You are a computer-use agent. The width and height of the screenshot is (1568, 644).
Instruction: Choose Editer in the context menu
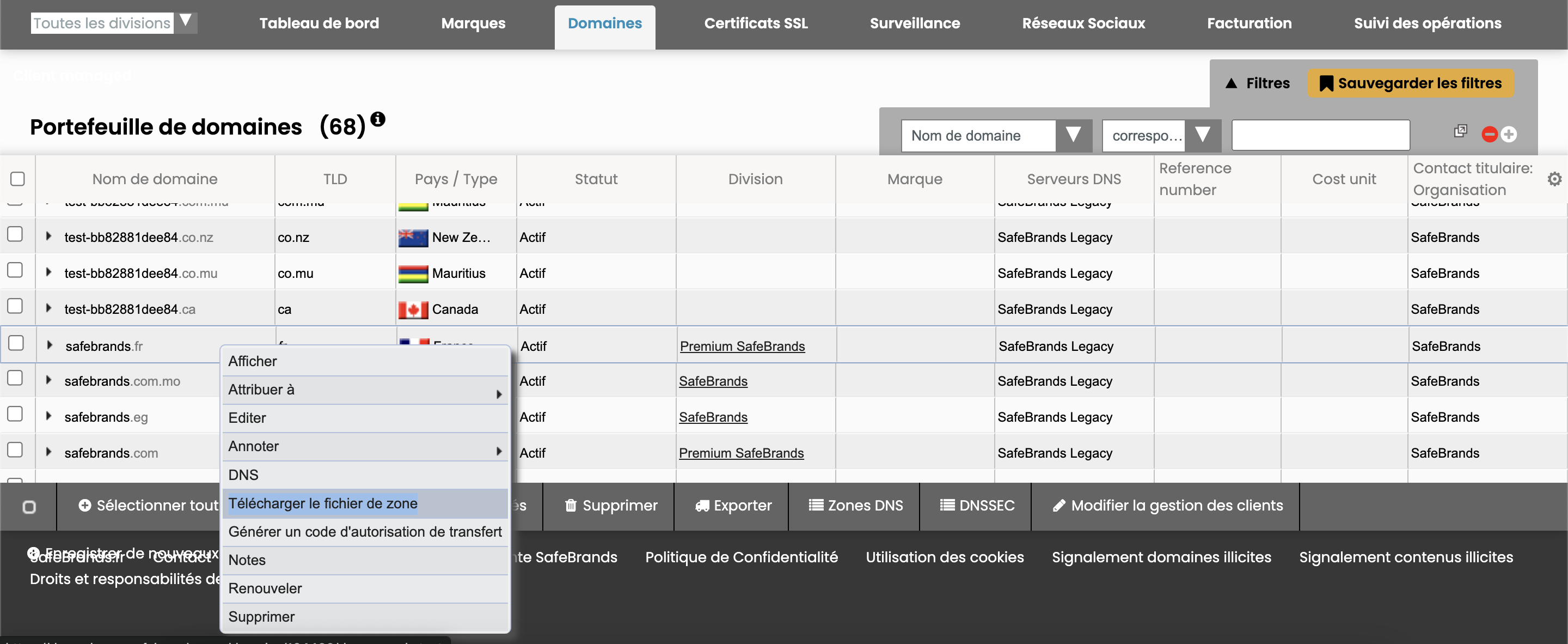pos(365,418)
